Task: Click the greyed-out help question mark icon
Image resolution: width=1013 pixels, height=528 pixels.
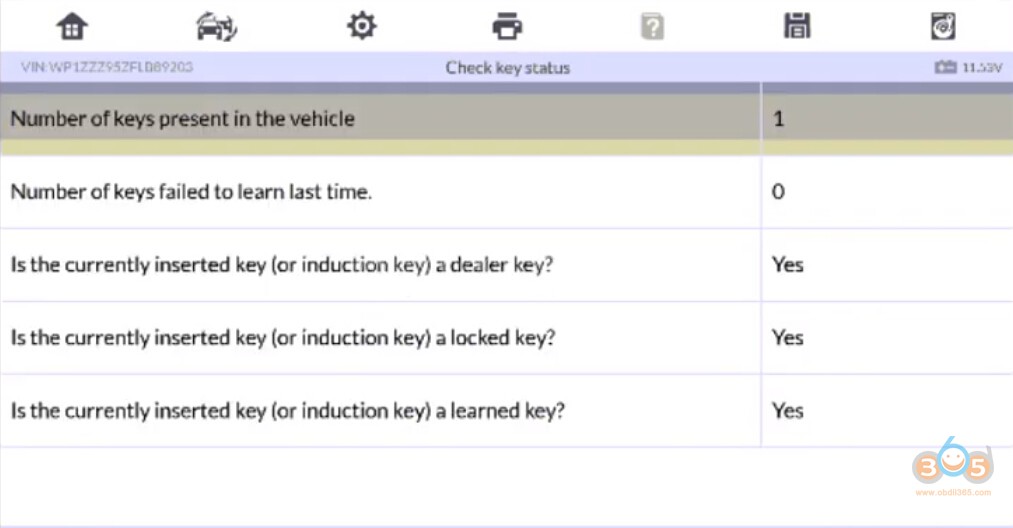Action: click(x=652, y=27)
